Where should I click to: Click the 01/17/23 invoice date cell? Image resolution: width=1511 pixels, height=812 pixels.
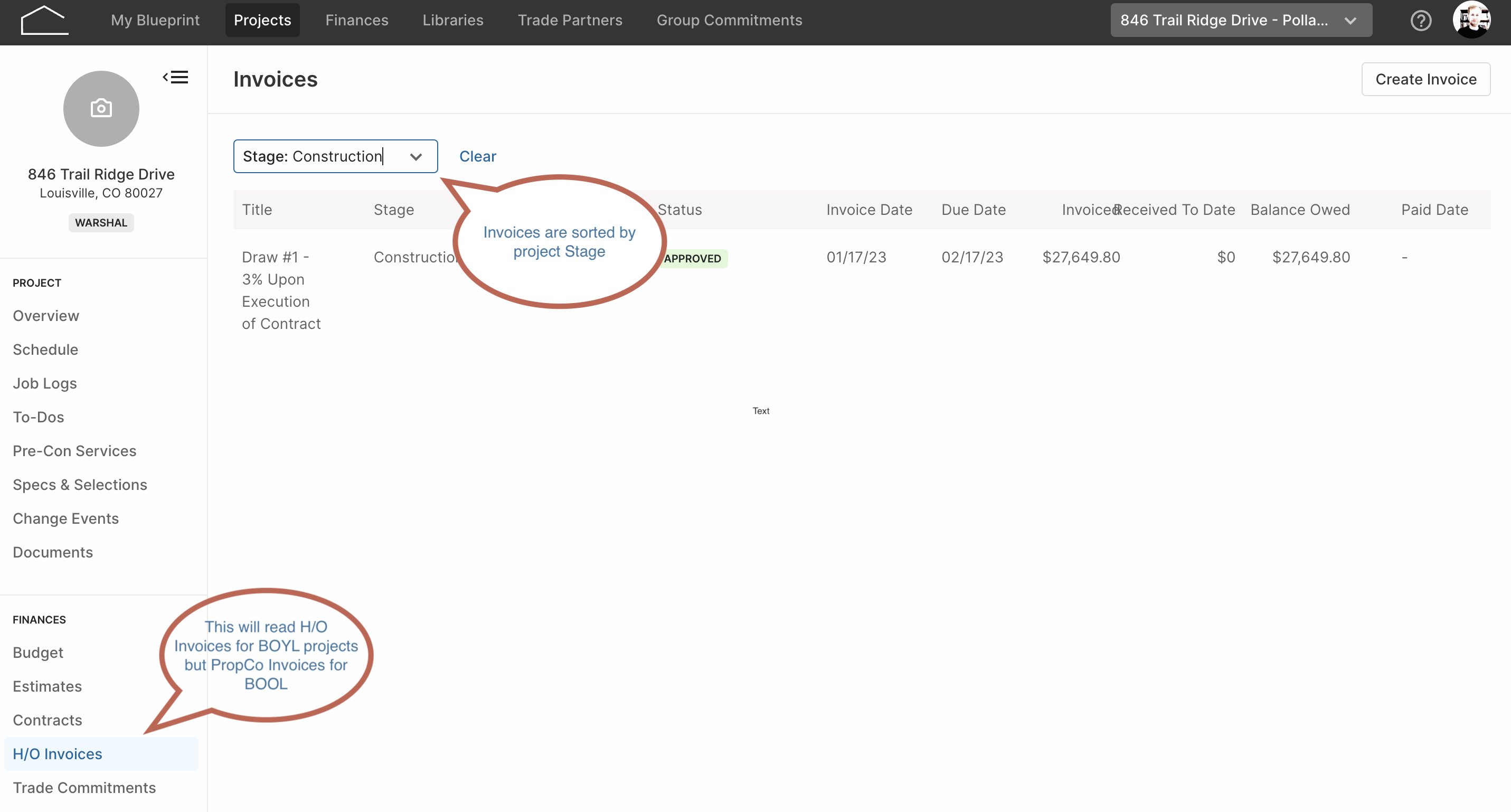pos(856,257)
